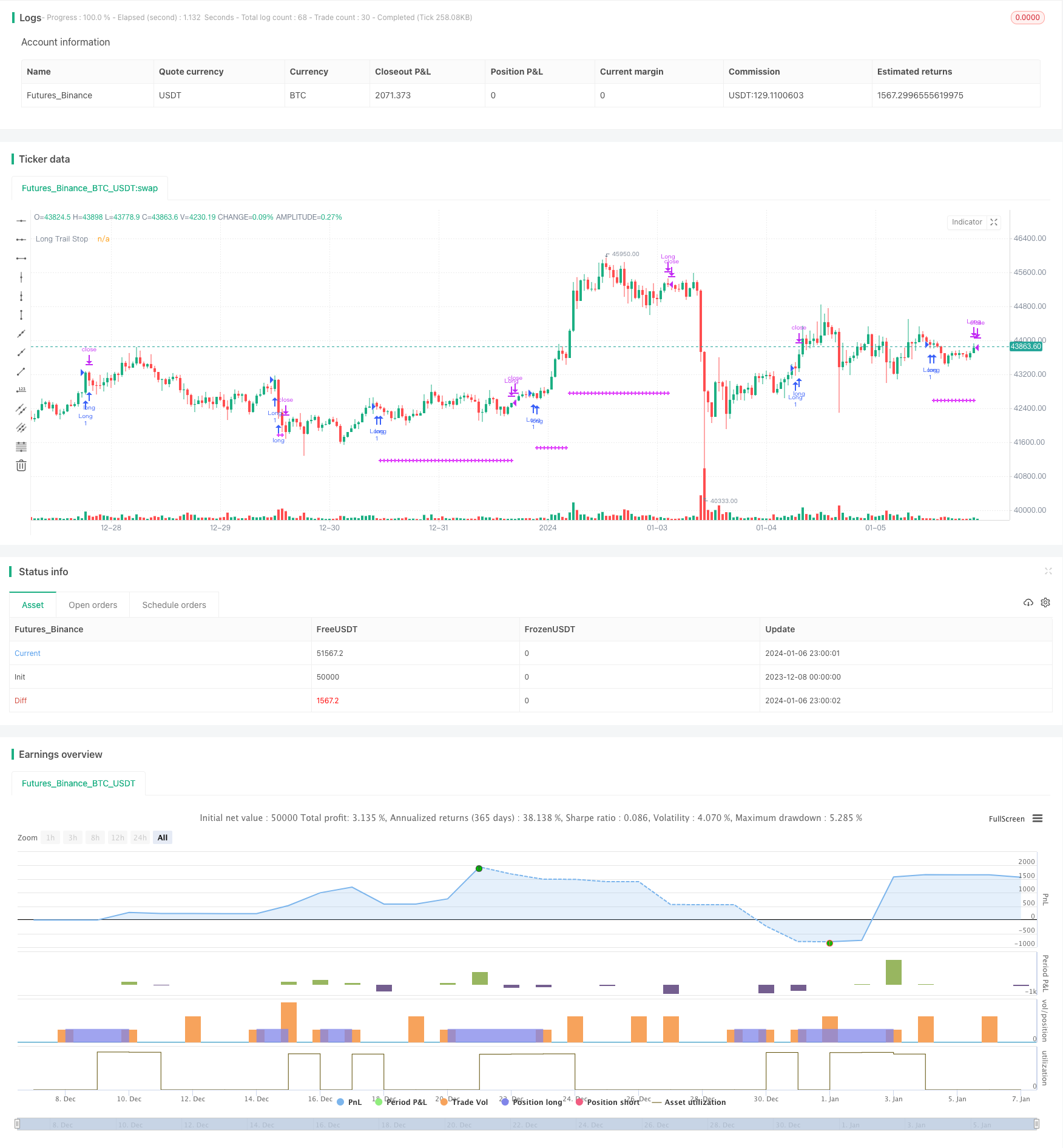1063x1148 pixels.
Task: Click the left handle of the earnings range navigator
Action: [x=18, y=1124]
